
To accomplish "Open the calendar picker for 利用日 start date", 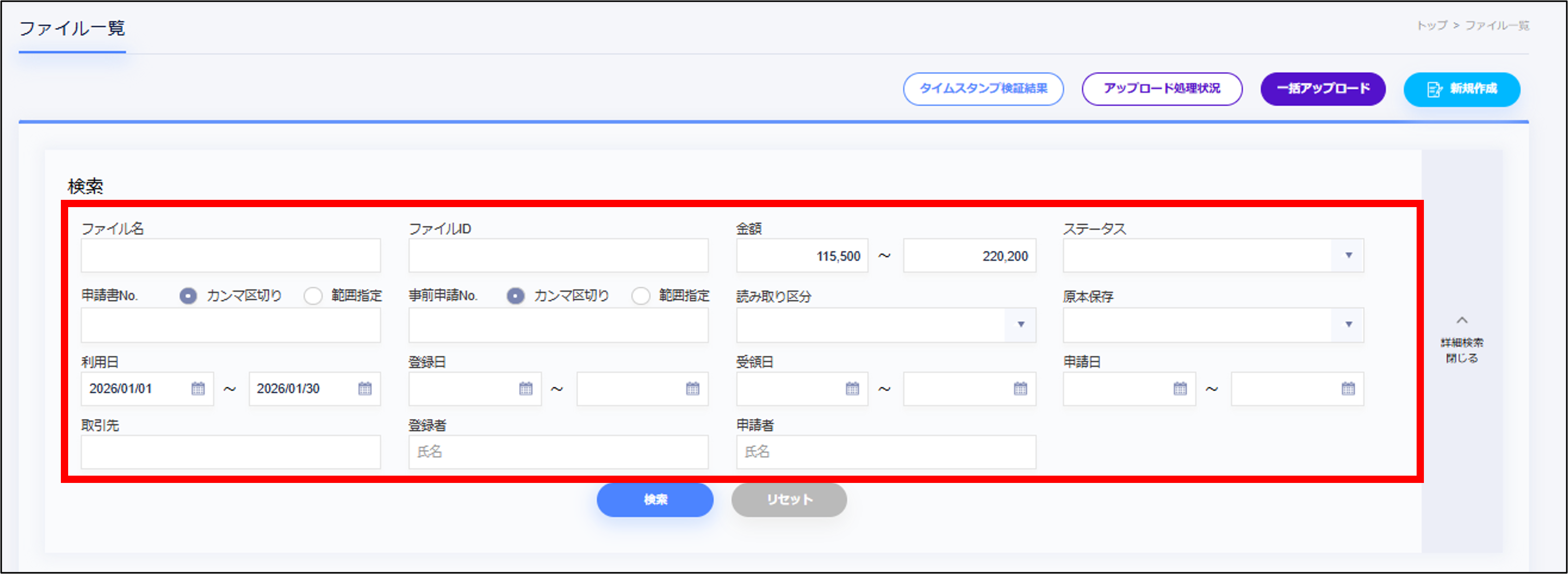I will pos(198,388).
